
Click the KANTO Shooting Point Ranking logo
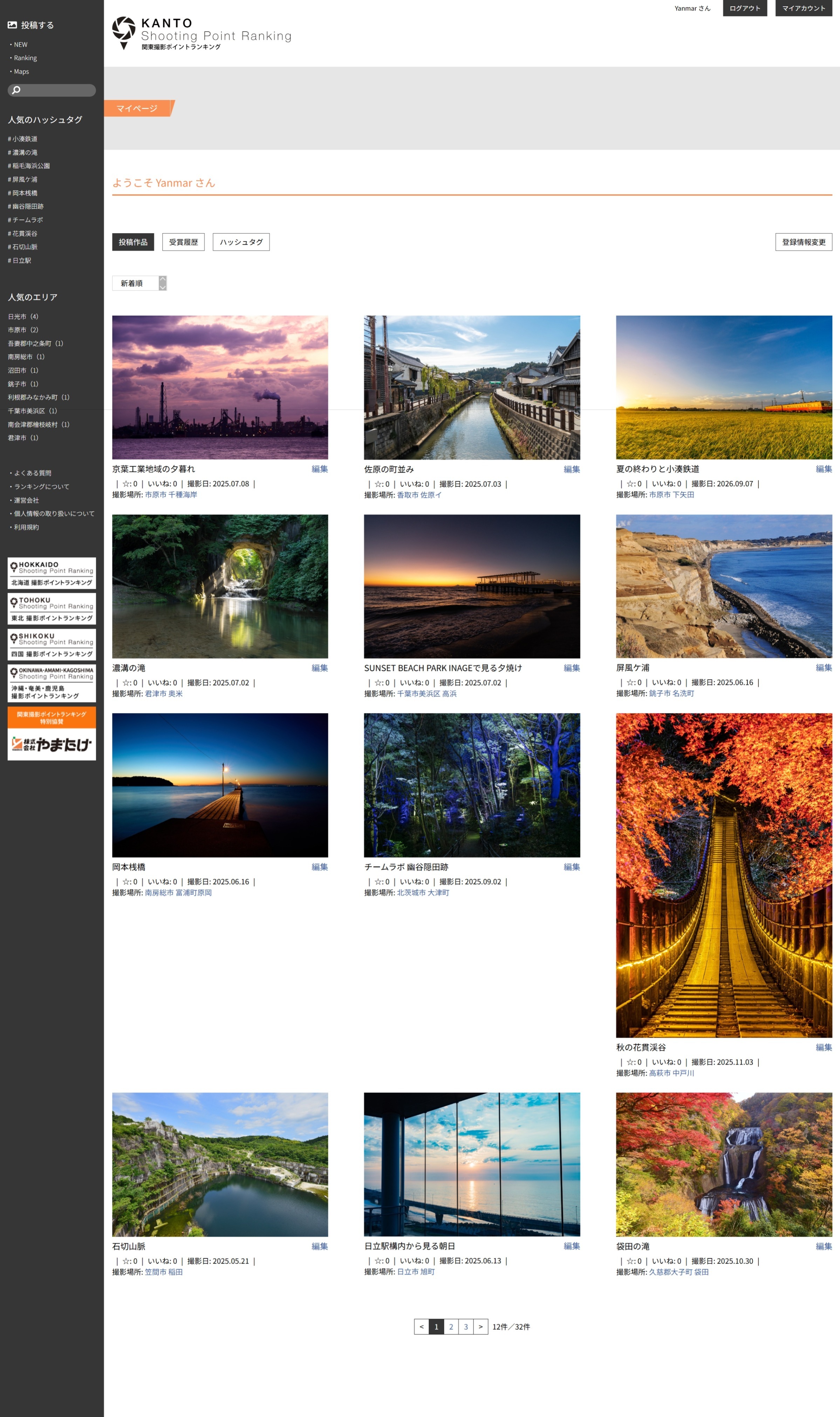(x=201, y=33)
